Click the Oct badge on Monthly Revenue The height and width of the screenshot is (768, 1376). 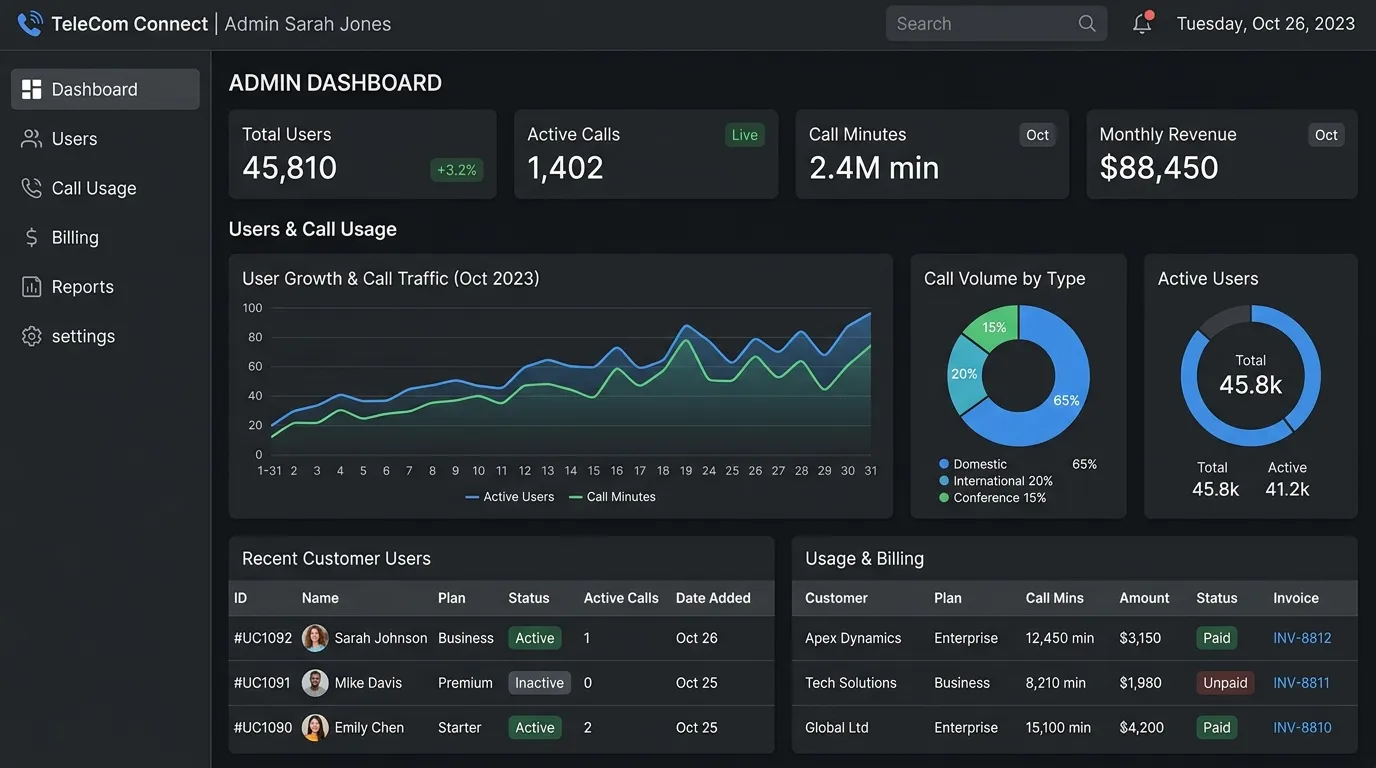click(1326, 135)
